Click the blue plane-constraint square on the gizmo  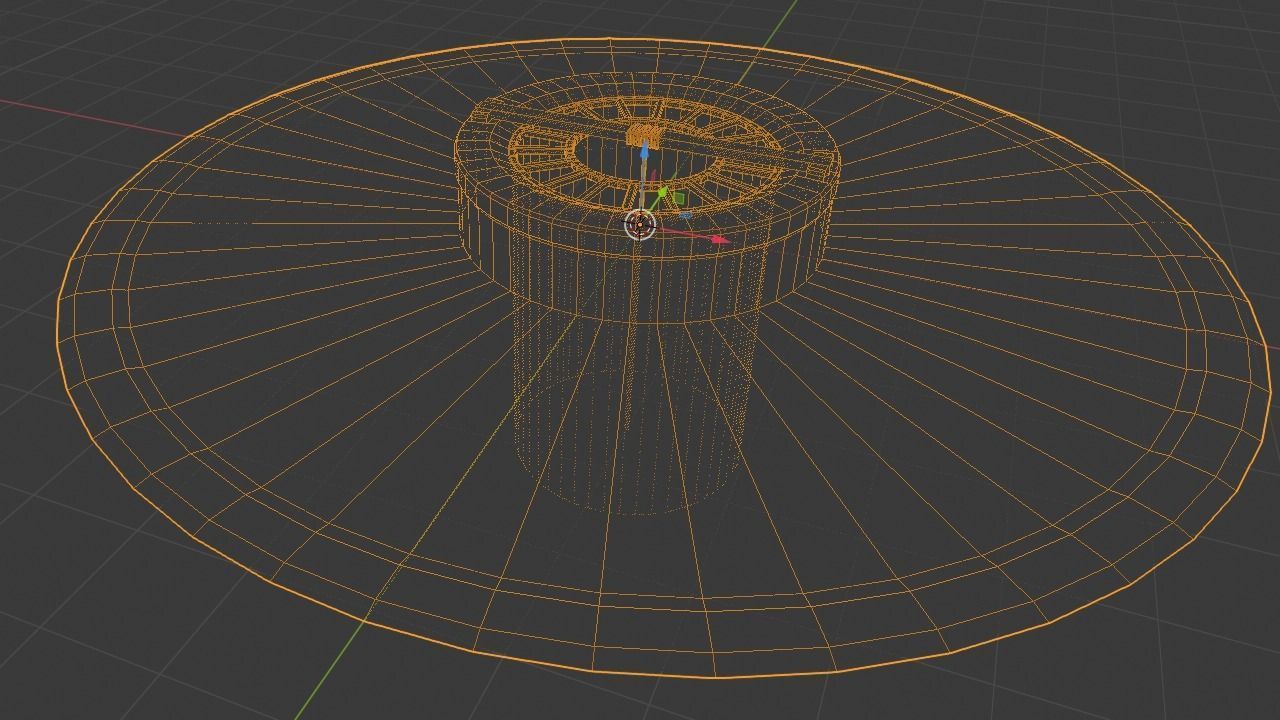686,215
